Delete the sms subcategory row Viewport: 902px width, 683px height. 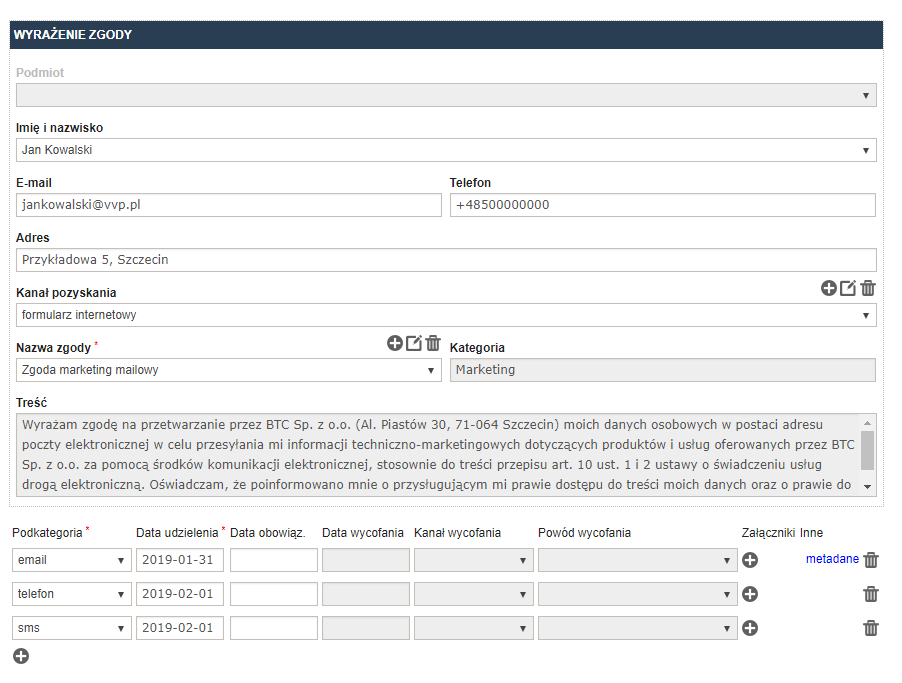(871, 628)
